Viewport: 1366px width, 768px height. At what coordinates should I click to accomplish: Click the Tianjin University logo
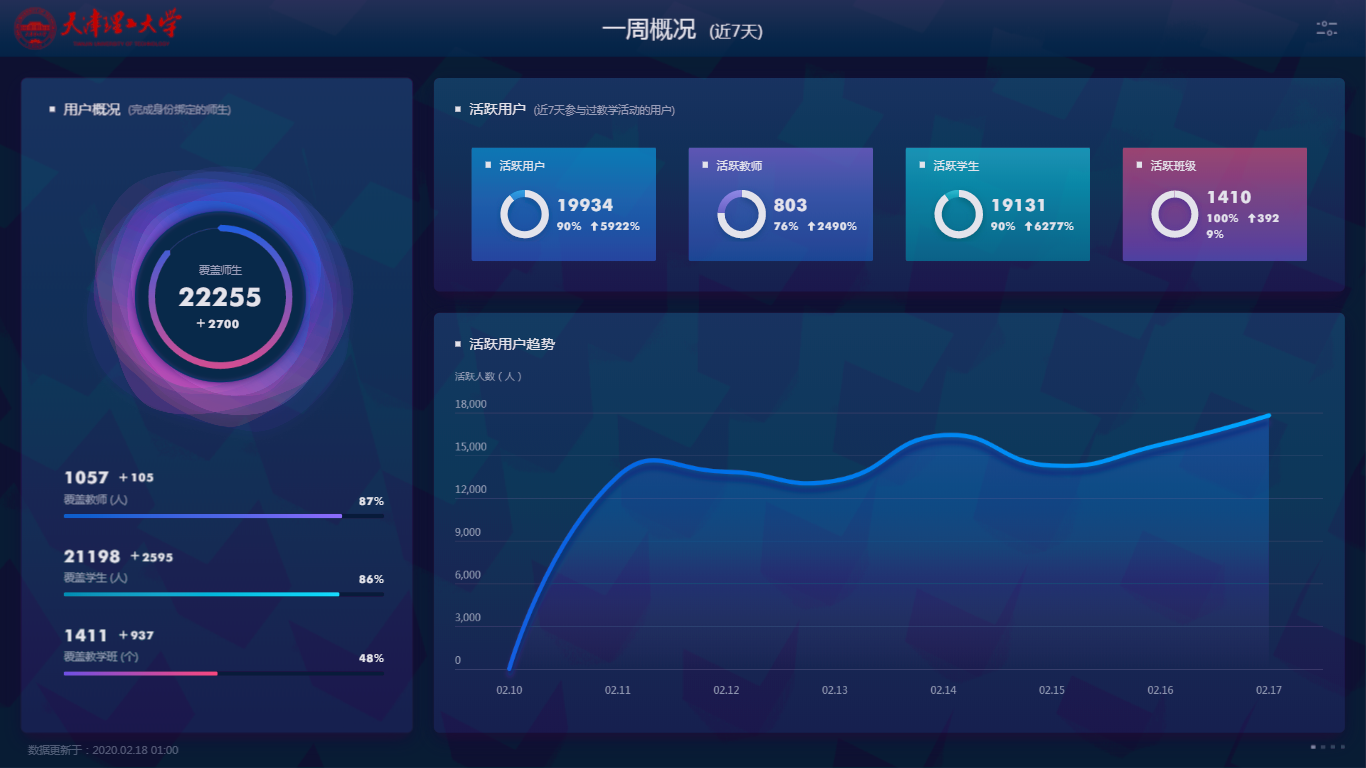[98, 28]
